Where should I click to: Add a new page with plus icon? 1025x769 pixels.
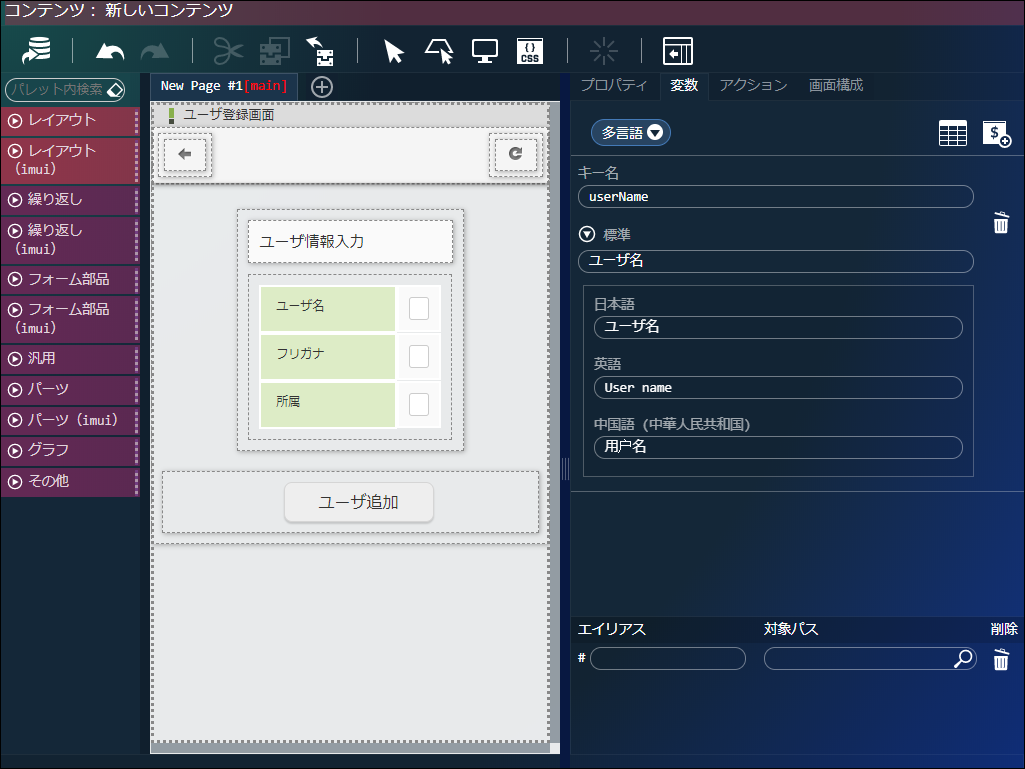(322, 87)
